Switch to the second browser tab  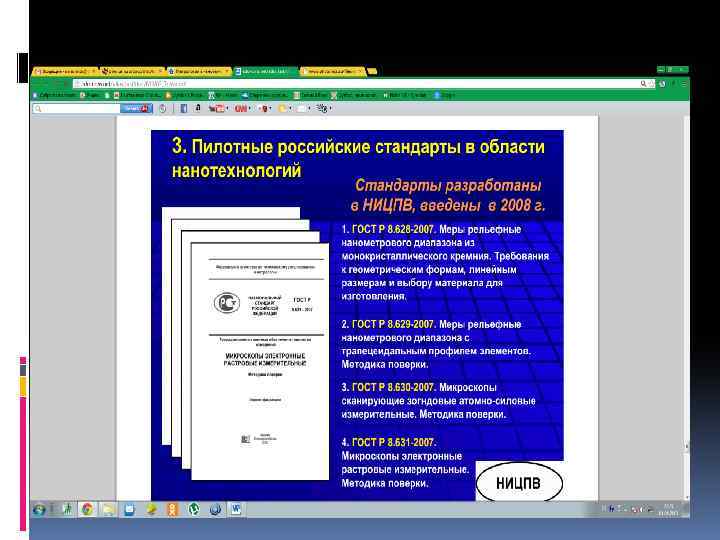point(131,71)
